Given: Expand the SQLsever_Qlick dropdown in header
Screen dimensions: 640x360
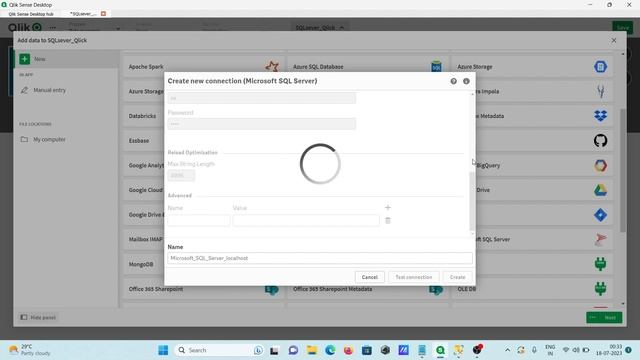Looking at the screenshot, I should [x=320, y=27].
